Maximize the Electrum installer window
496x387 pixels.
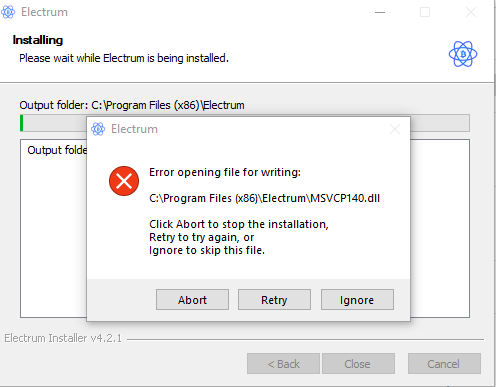425,12
